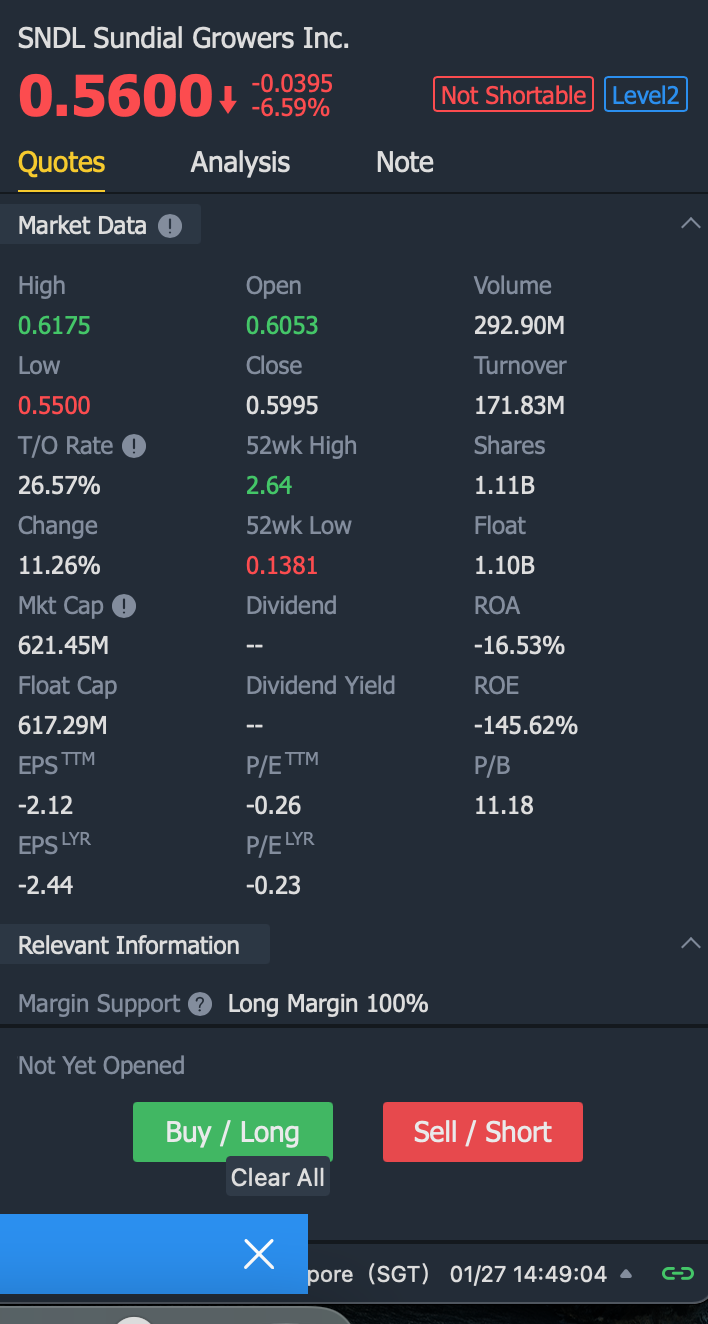This screenshot has width=708, height=1324.
Task: Switch to the Analysis tab
Action: (x=240, y=162)
